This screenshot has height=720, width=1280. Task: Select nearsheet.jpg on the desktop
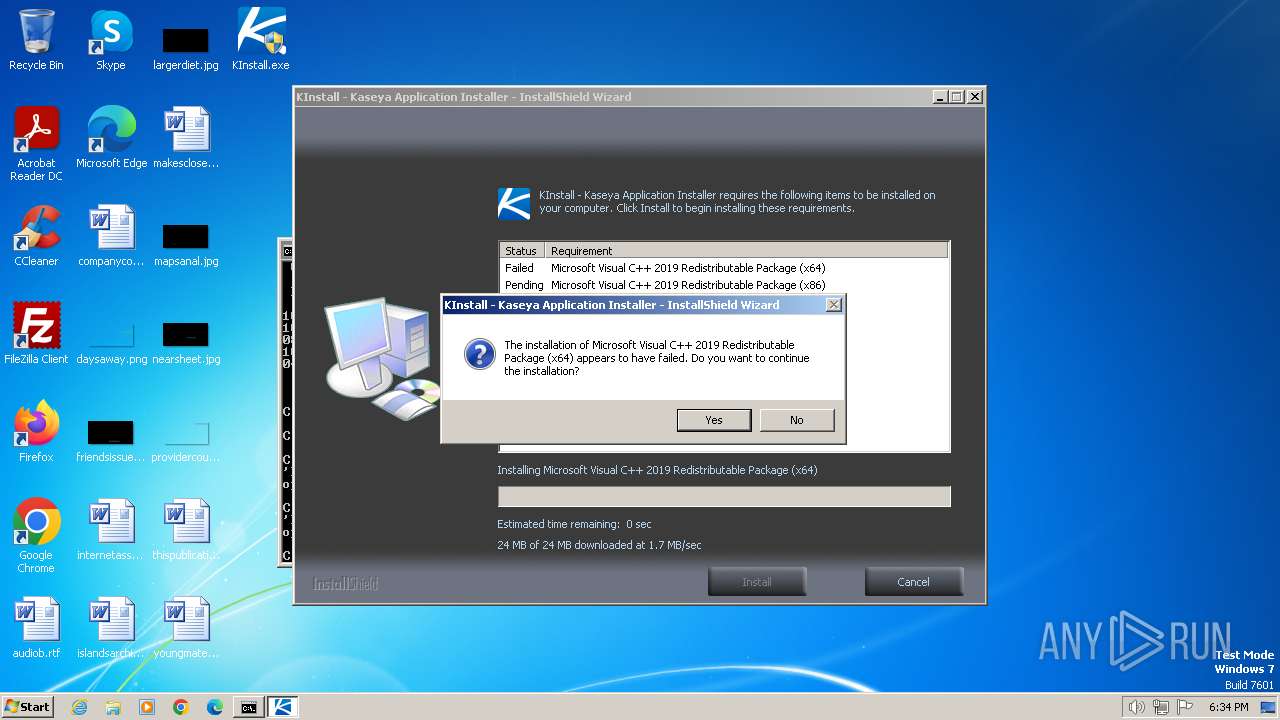pos(186,342)
